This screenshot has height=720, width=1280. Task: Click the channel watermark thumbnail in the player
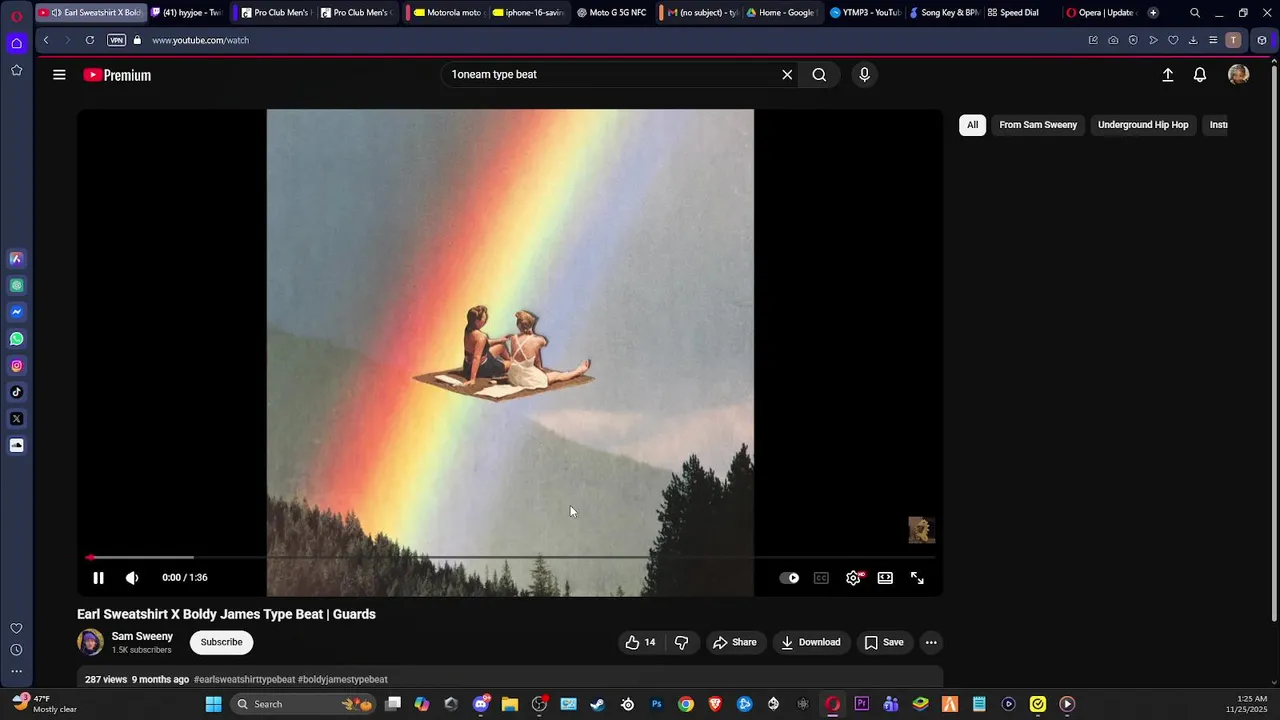click(x=921, y=530)
